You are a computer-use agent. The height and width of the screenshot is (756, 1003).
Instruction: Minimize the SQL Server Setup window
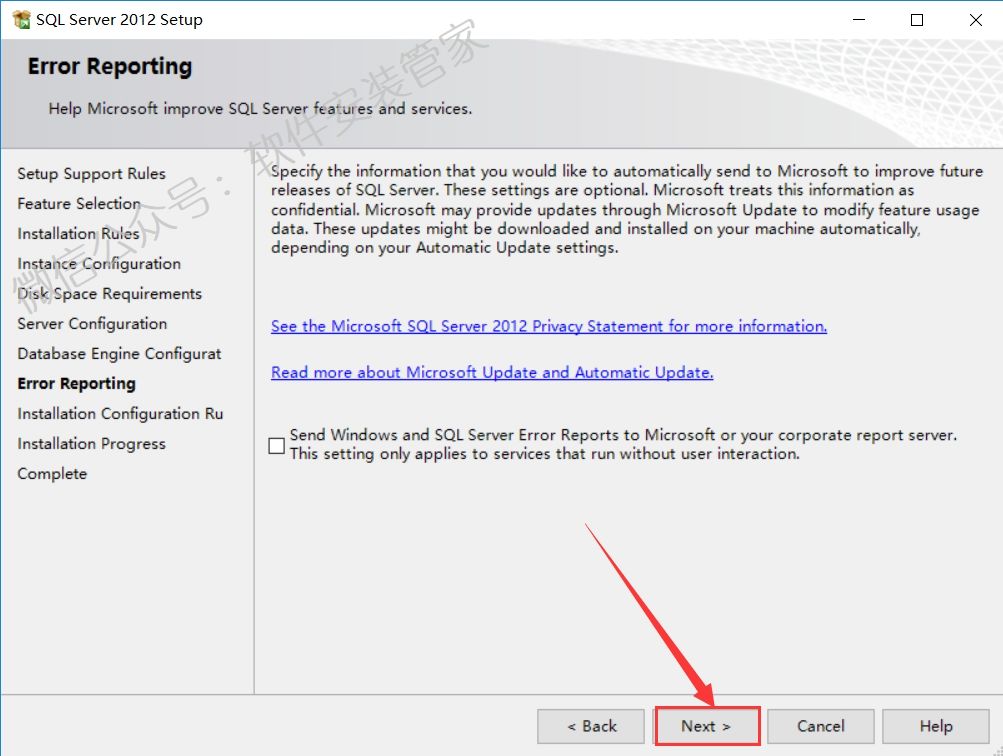[859, 20]
